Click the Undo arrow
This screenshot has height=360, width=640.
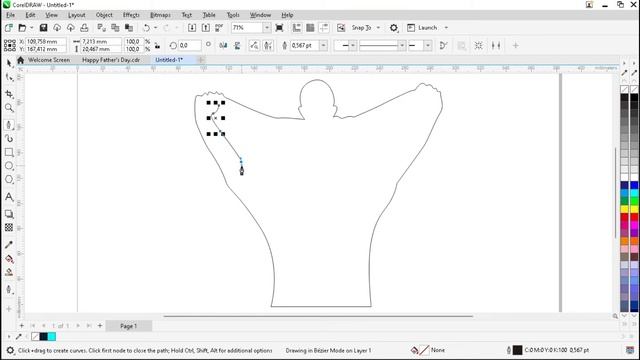point(146,28)
